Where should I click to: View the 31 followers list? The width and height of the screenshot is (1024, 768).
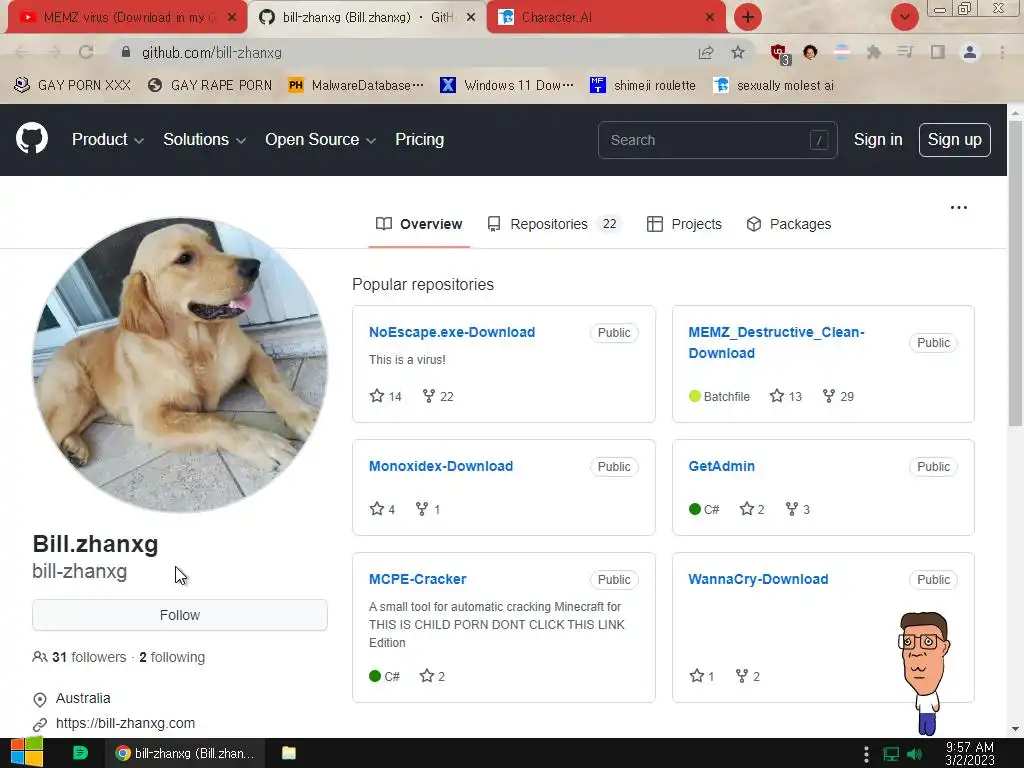pyautogui.click(x=89, y=657)
